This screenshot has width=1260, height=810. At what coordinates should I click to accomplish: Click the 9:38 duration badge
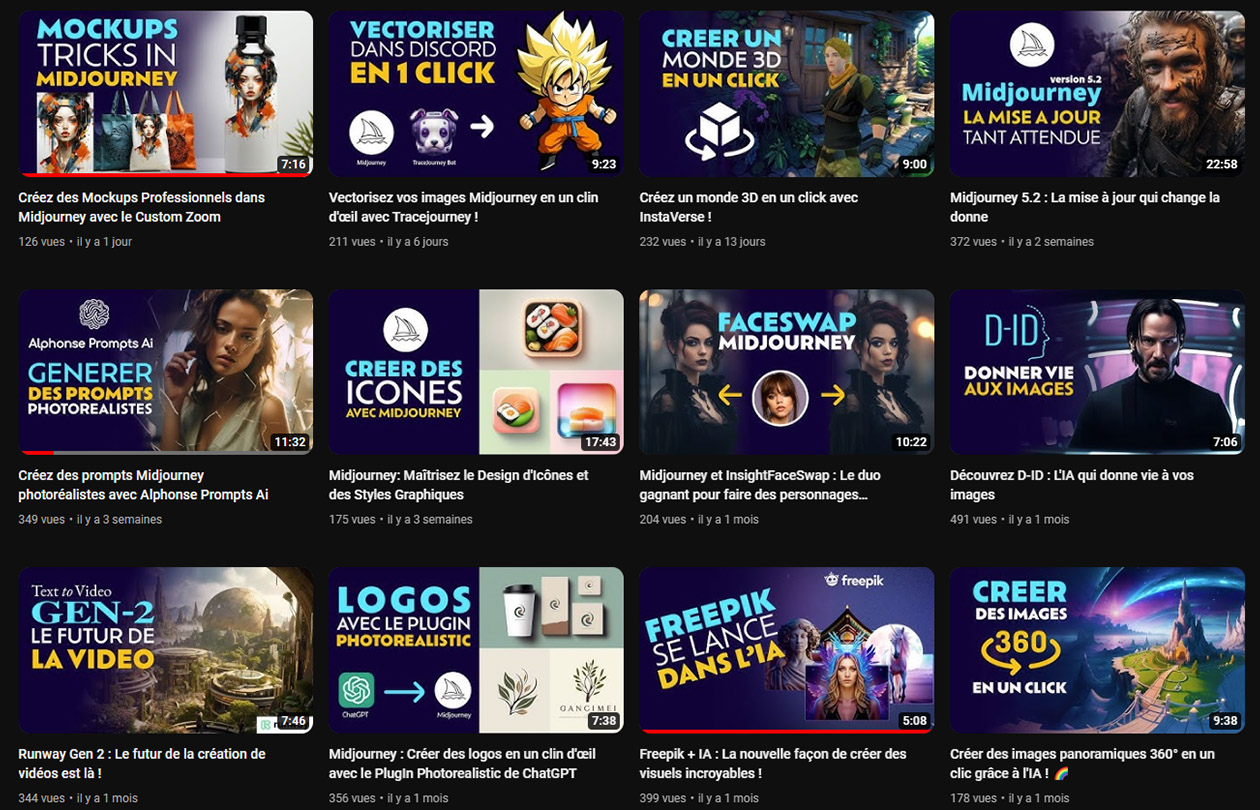click(x=1225, y=720)
